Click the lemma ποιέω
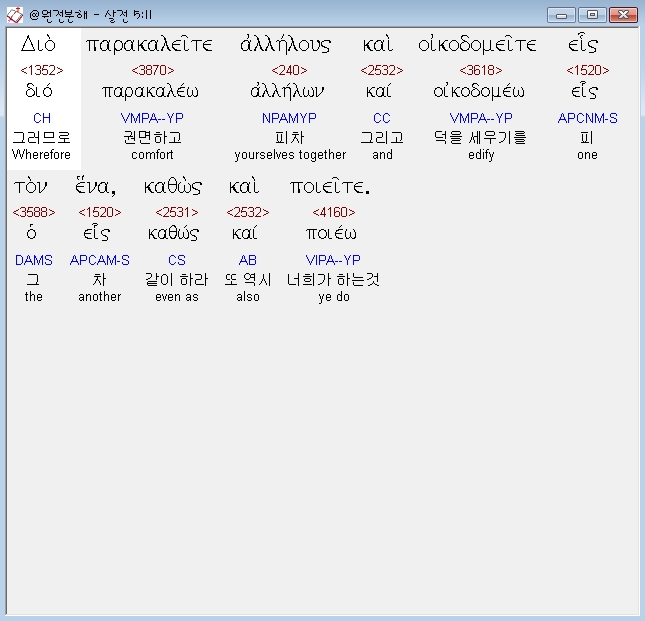 click(331, 233)
